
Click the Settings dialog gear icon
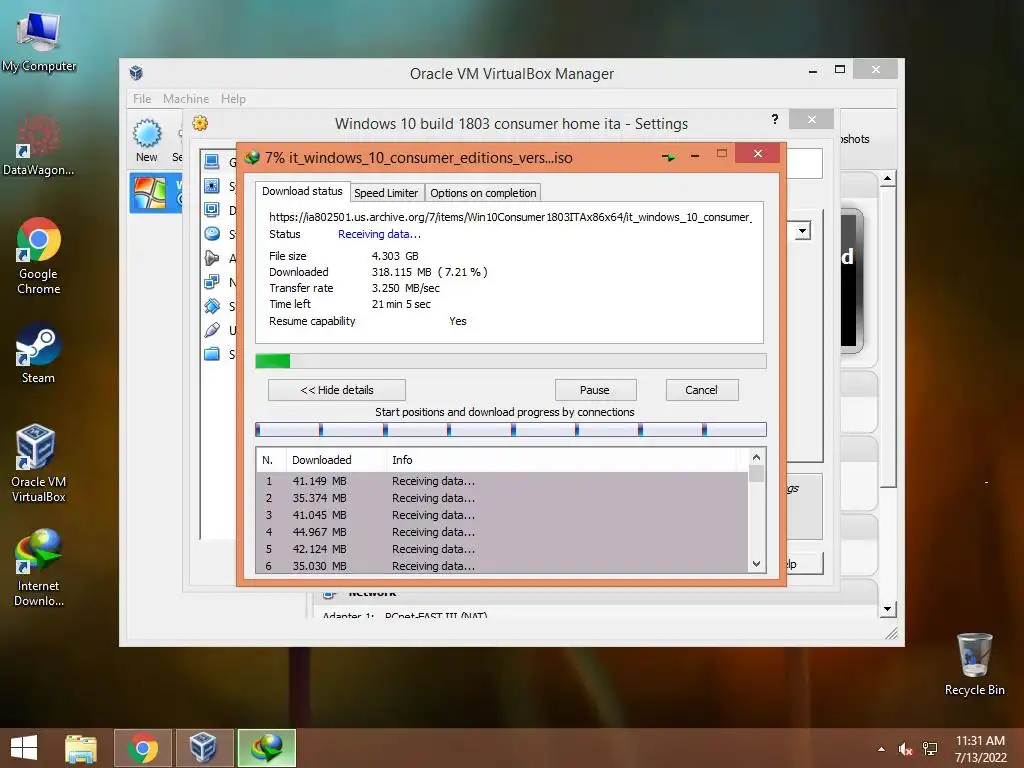pyautogui.click(x=200, y=123)
